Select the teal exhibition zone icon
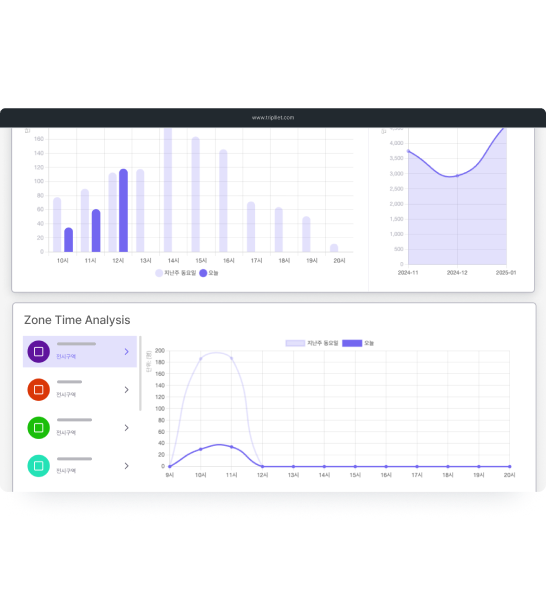Image resolution: width=546 pixels, height=600 pixels. point(39,466)
